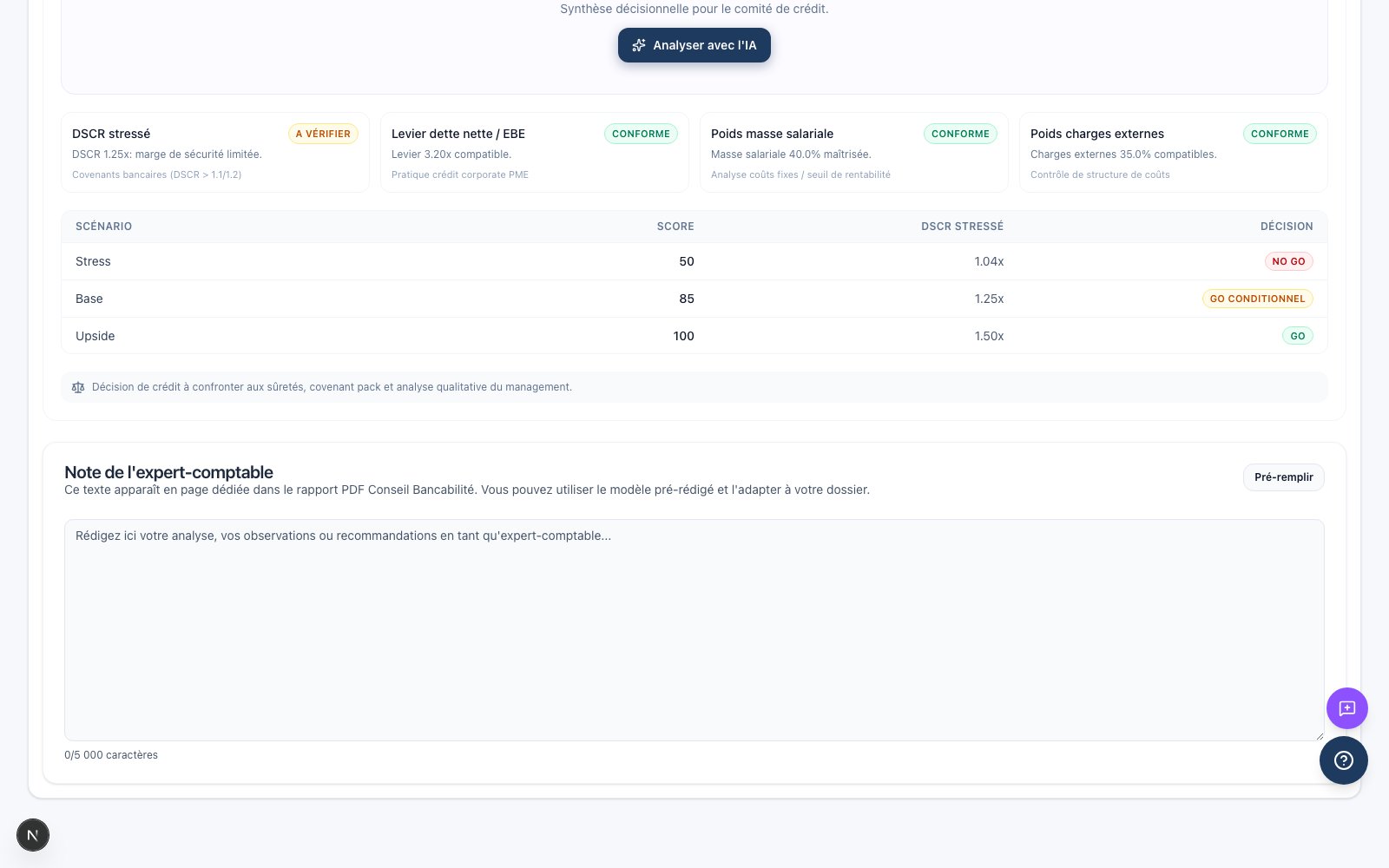Click the 1.50x DSCR value

[989, 336]
